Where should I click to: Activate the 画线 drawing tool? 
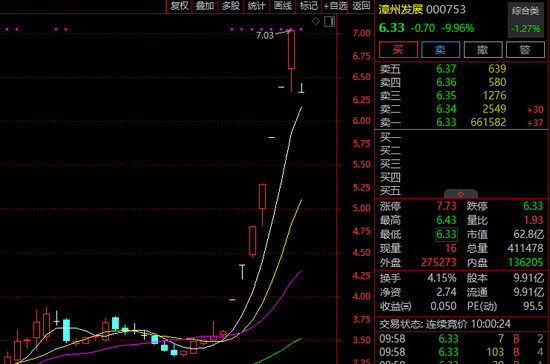pos(282,6)
